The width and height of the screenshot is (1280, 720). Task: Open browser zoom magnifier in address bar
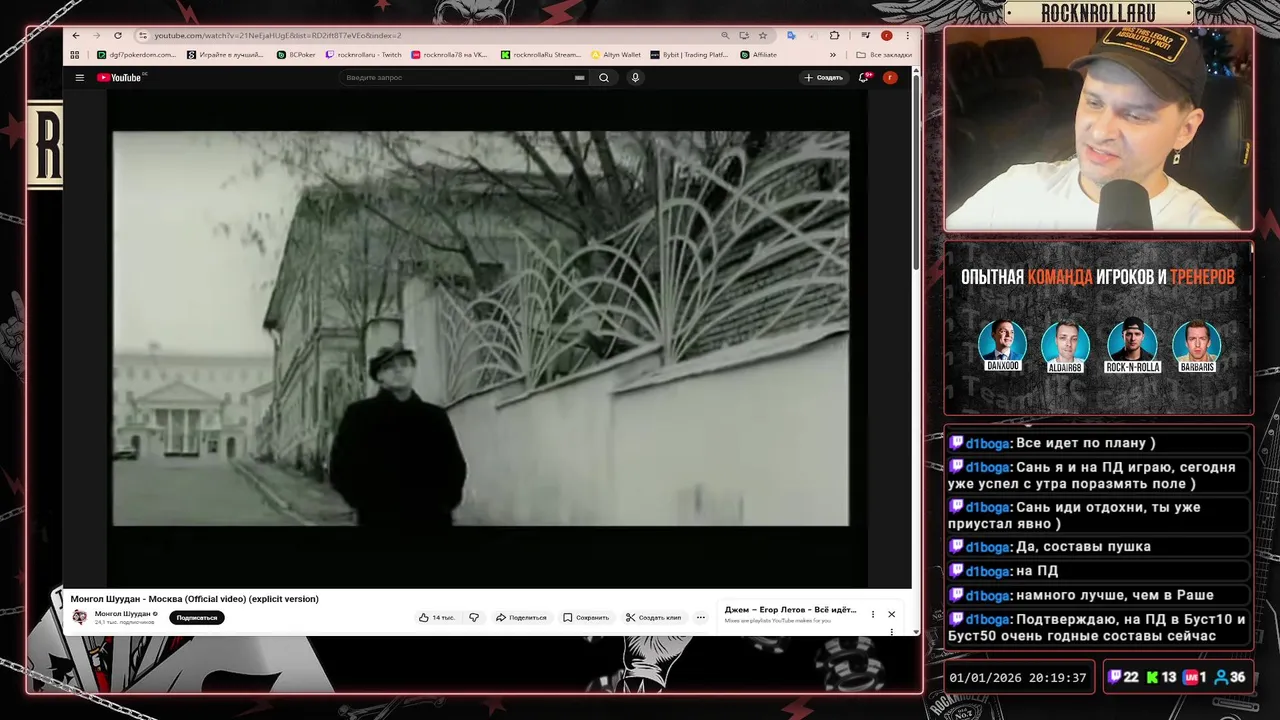(725, 35)
